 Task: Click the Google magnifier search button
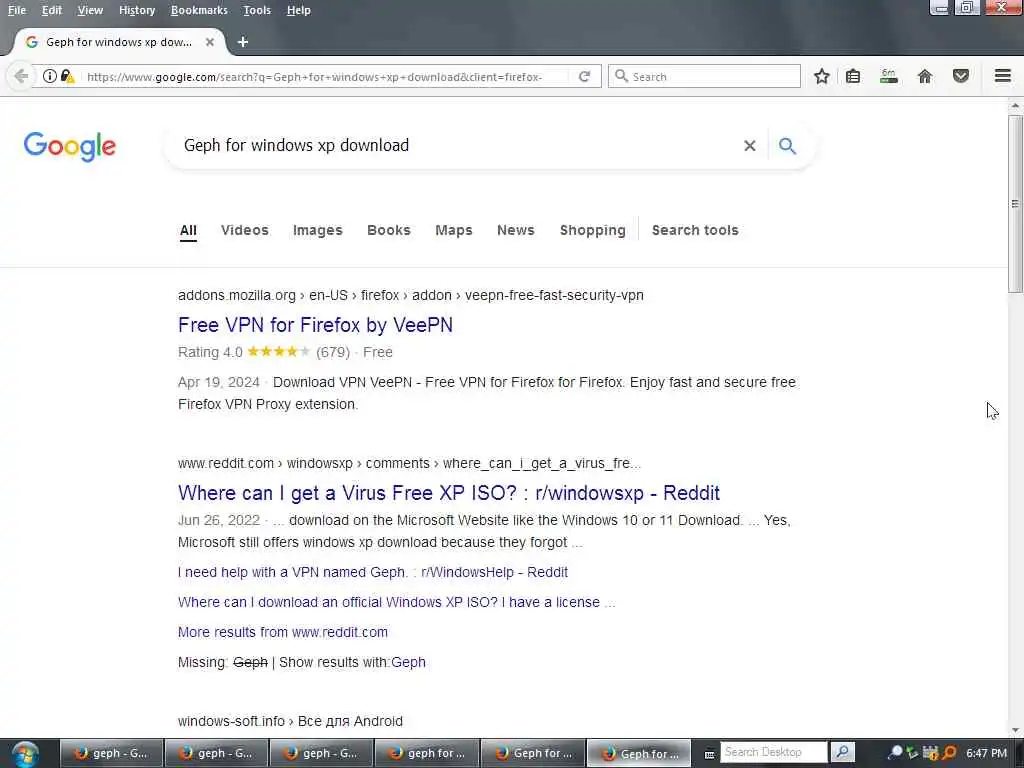click(788, 146)
